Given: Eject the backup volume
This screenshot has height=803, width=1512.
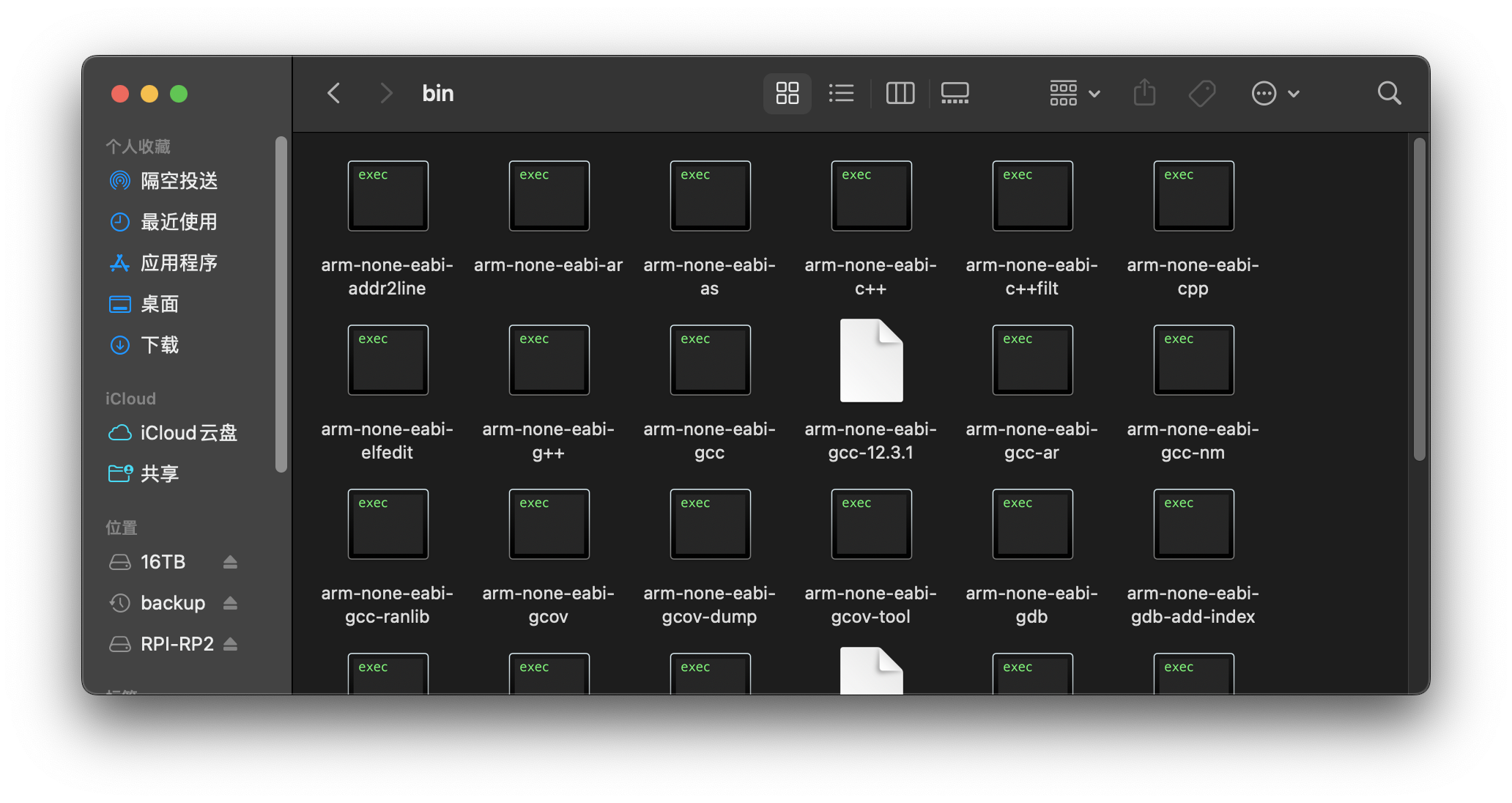Looking at the screenshot, I should click(230, 603).
